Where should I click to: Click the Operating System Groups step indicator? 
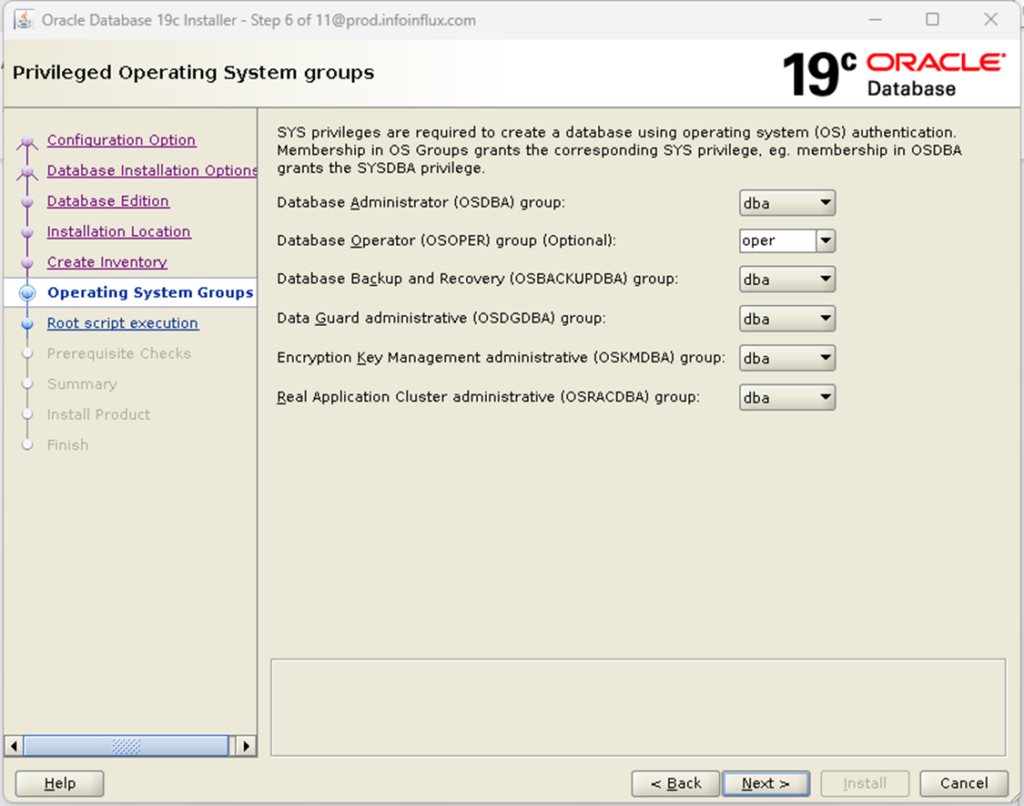[29, 292]
